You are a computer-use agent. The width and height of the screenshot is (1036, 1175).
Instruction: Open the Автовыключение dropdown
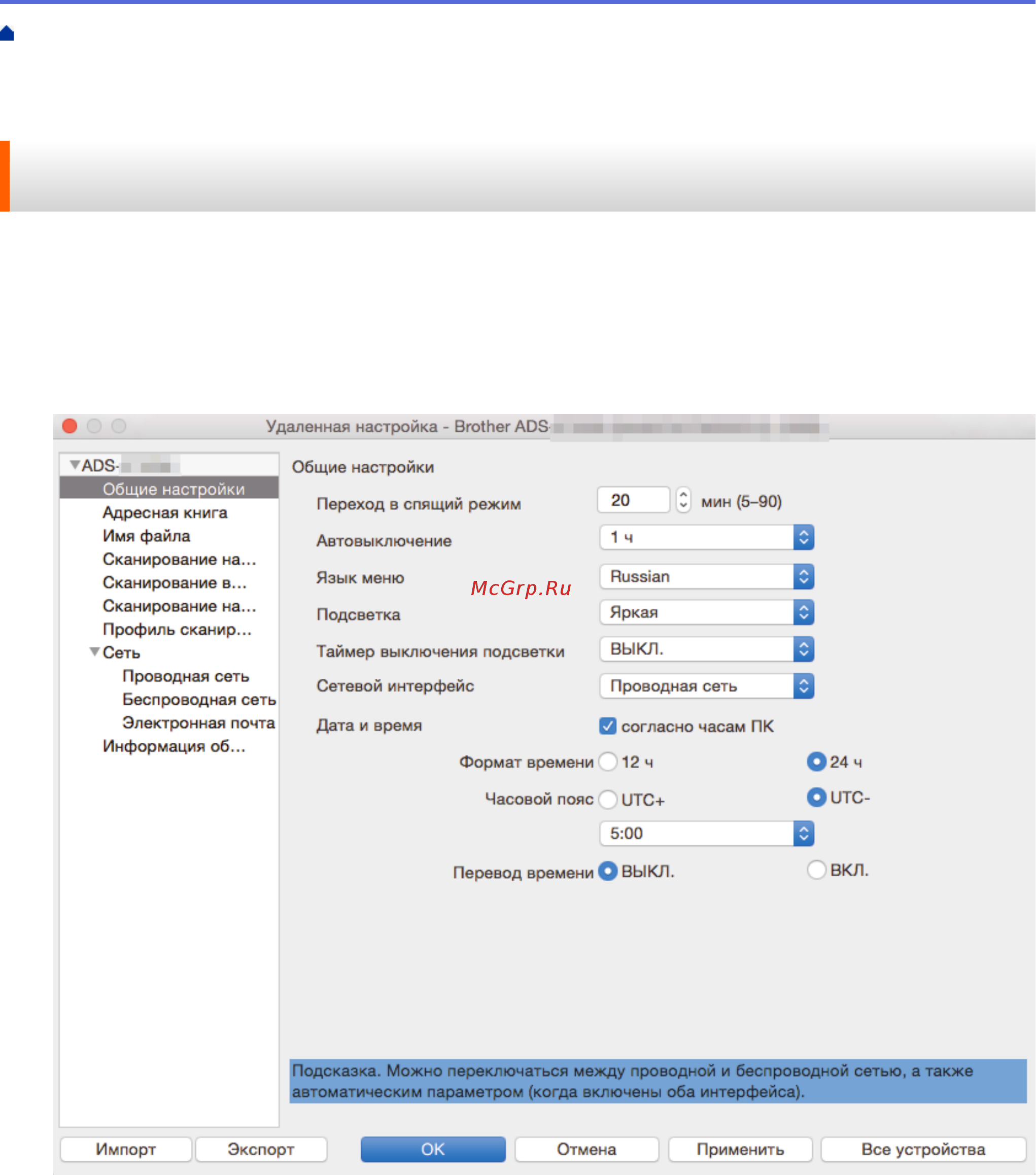tap(804, 537)
